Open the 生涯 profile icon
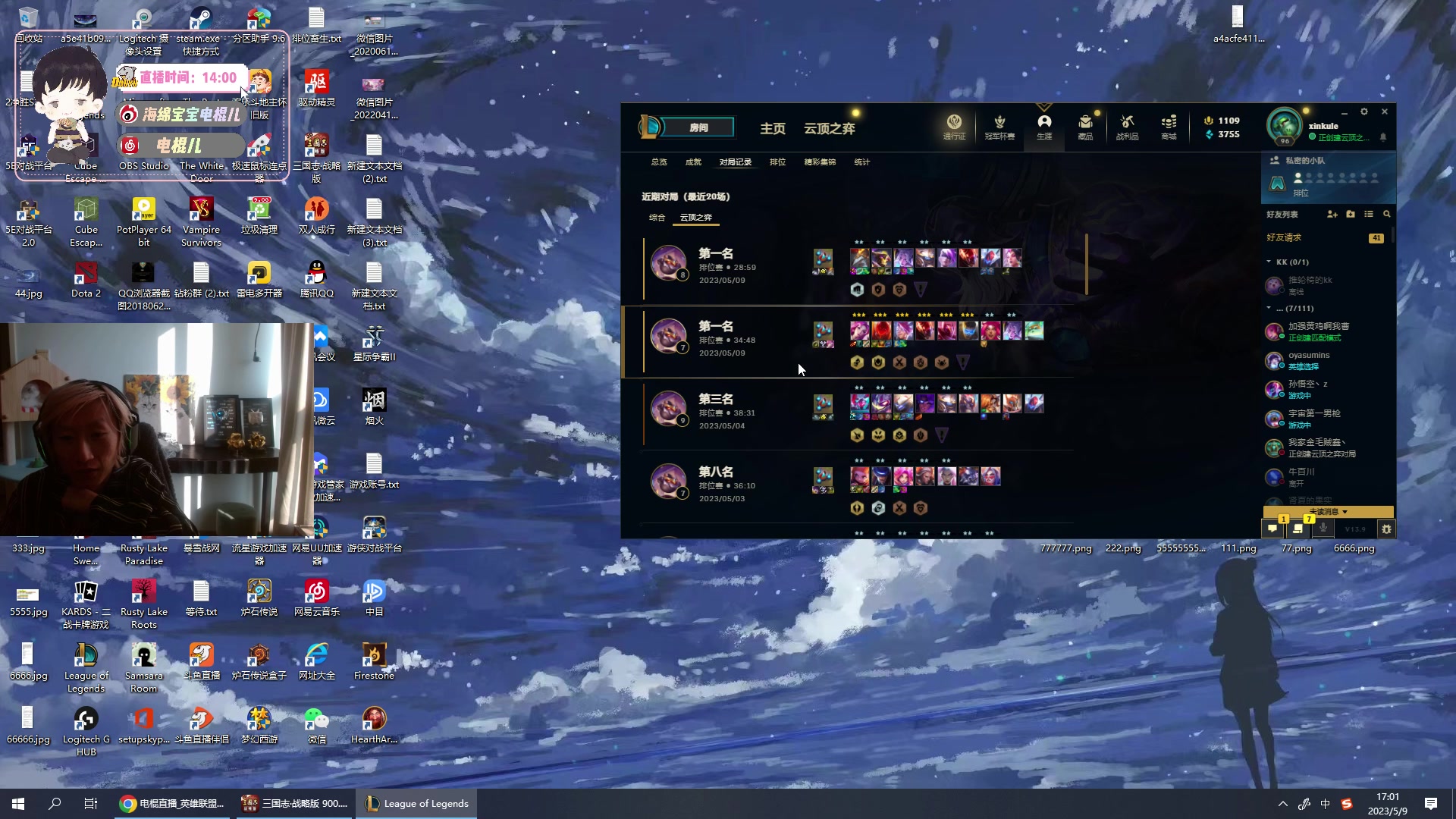Viewport: 1456px width, 819px height. [x=1044, y=126]
